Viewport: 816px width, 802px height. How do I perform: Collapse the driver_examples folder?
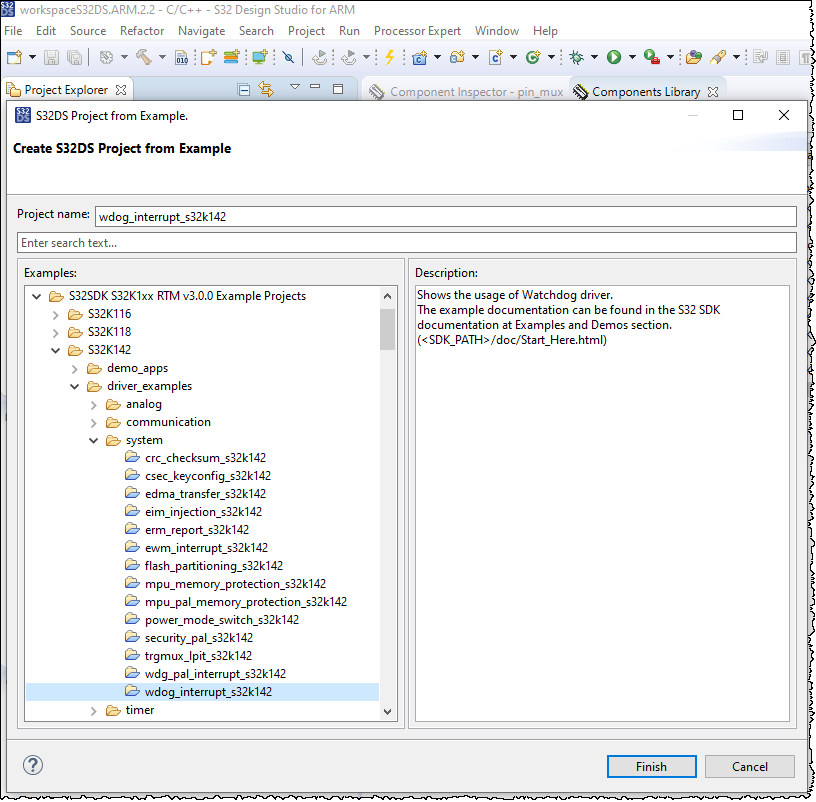click(74, 387)
